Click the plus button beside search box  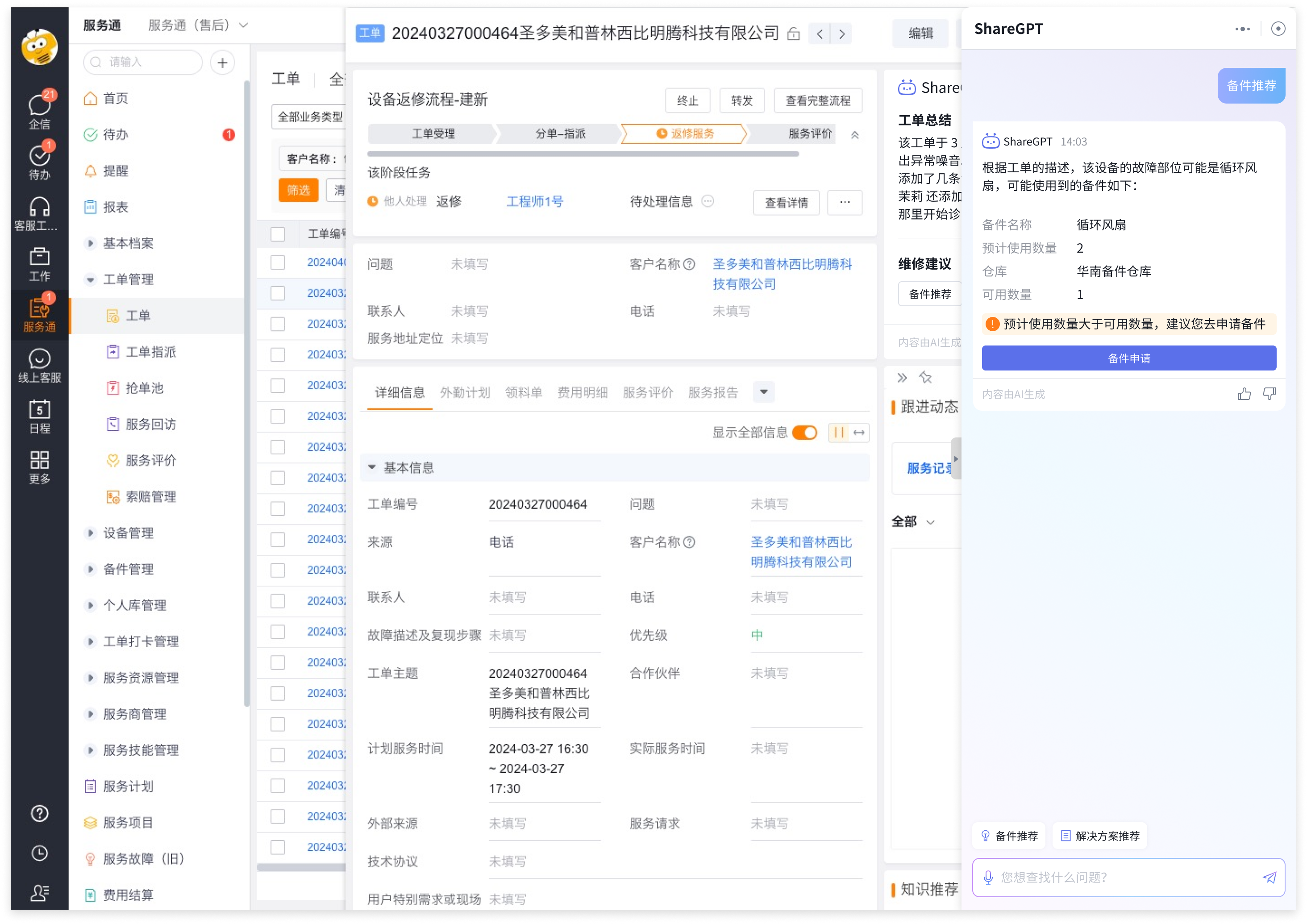(x=223, y=62)
